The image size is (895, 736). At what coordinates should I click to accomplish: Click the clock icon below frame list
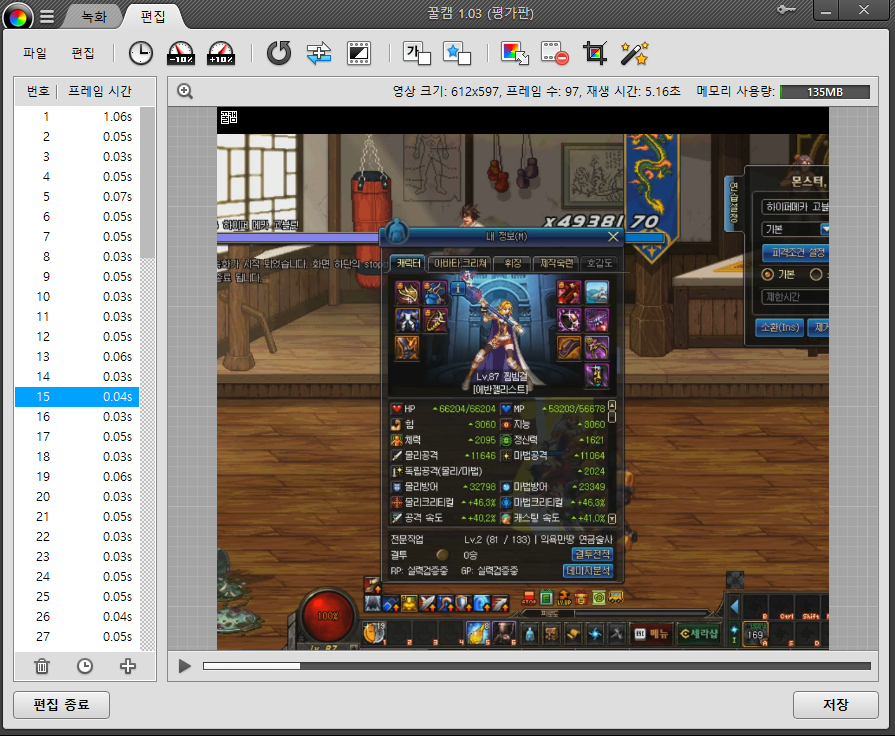click(85, 666)
